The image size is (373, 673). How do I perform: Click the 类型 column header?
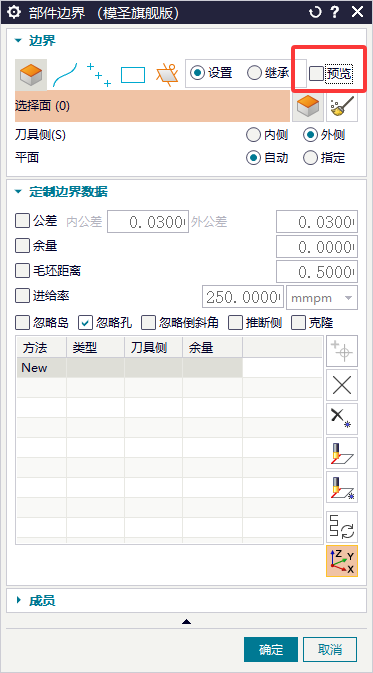(95, 347)
